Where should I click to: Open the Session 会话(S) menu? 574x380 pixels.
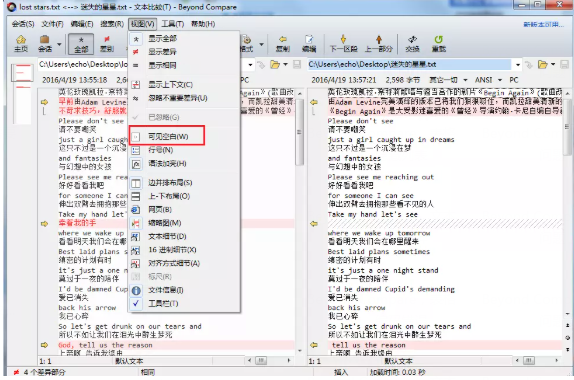coord(23,24)
